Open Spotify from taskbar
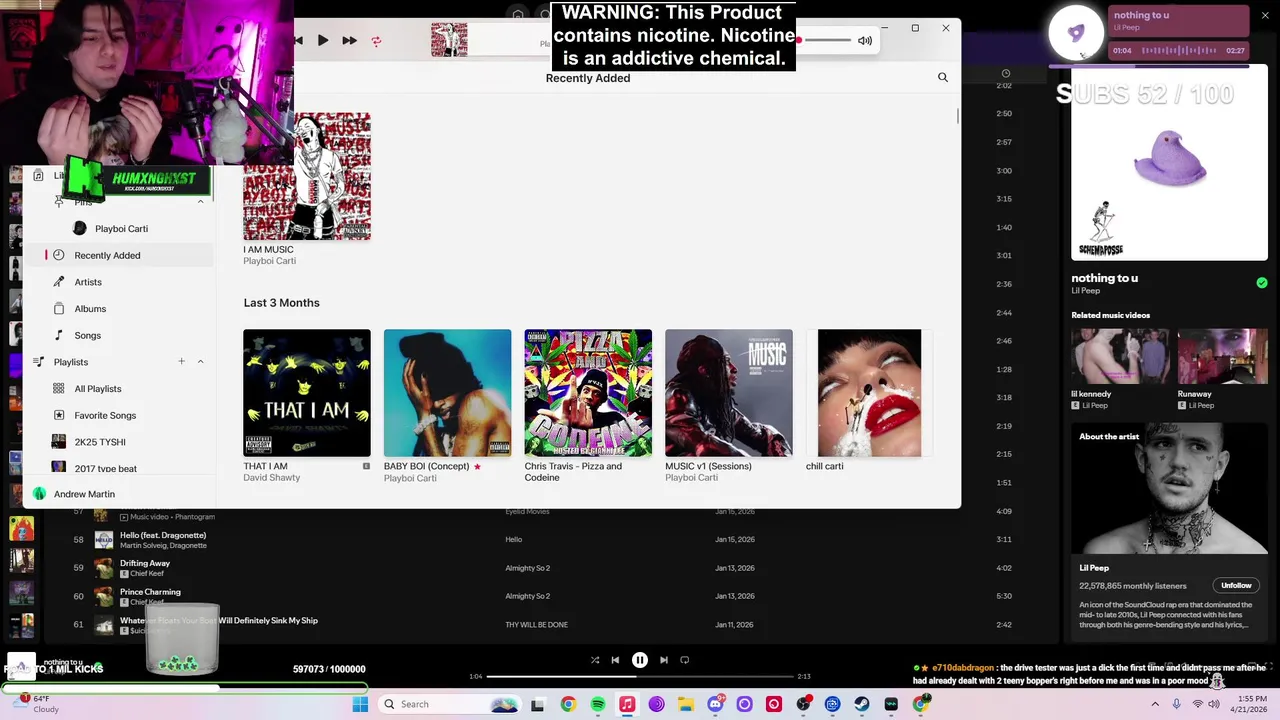 pyautogui.click(x=597, y=704)
